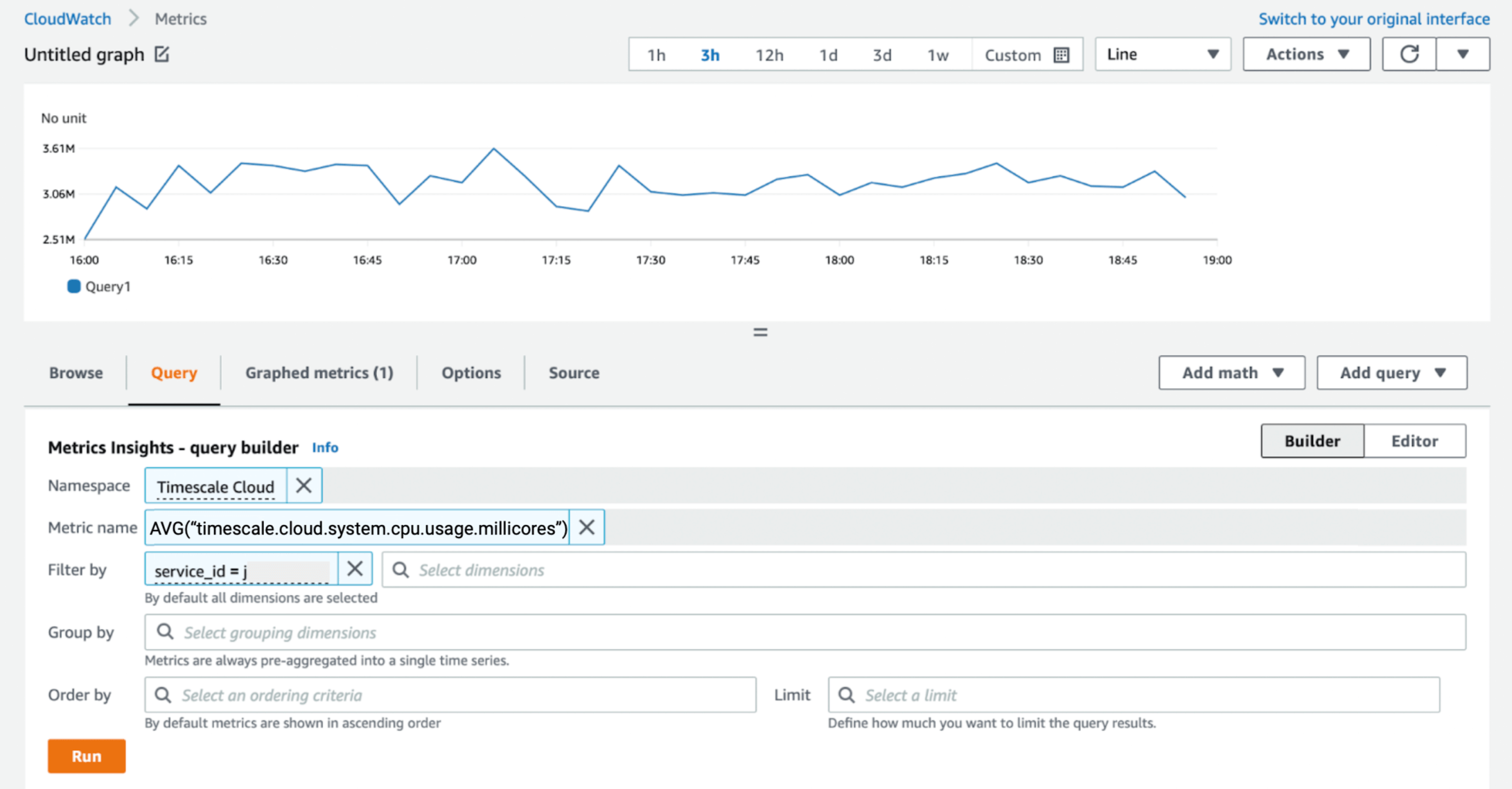Open the Custom time range calendar
The width and height of the screenshot is (1512, 789).
(1026, 55)
